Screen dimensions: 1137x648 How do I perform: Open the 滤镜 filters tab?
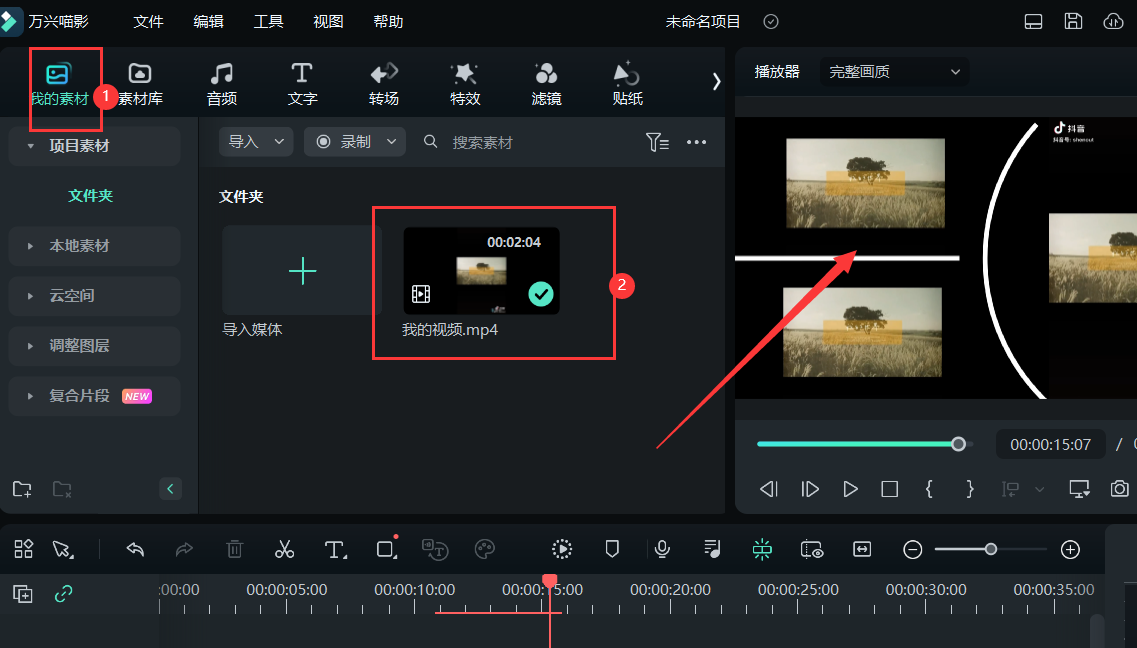point(546,84)
